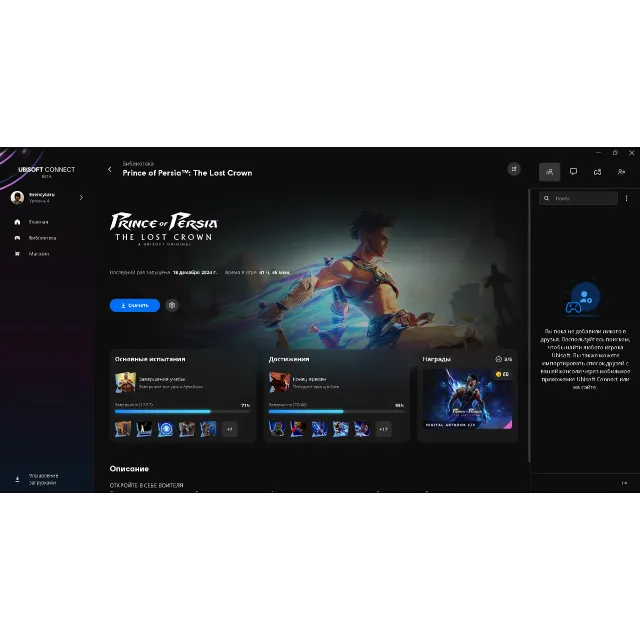Open the Достижения section heading
The image size is (640, 640).
tap(289, 359)
